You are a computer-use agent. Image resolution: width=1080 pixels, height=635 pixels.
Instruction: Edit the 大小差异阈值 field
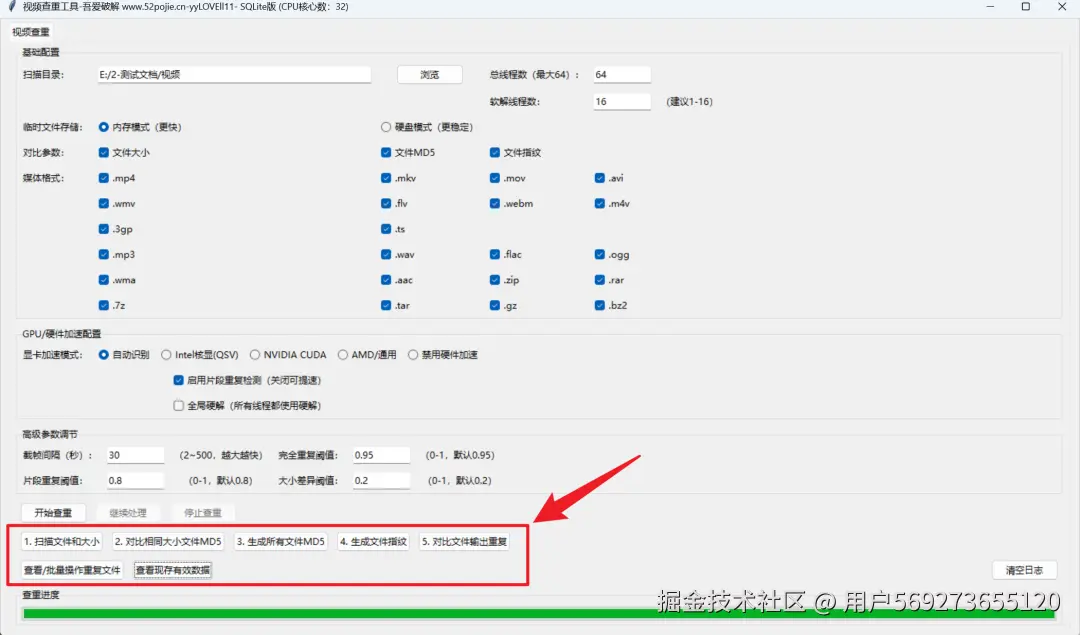point(382,481)
